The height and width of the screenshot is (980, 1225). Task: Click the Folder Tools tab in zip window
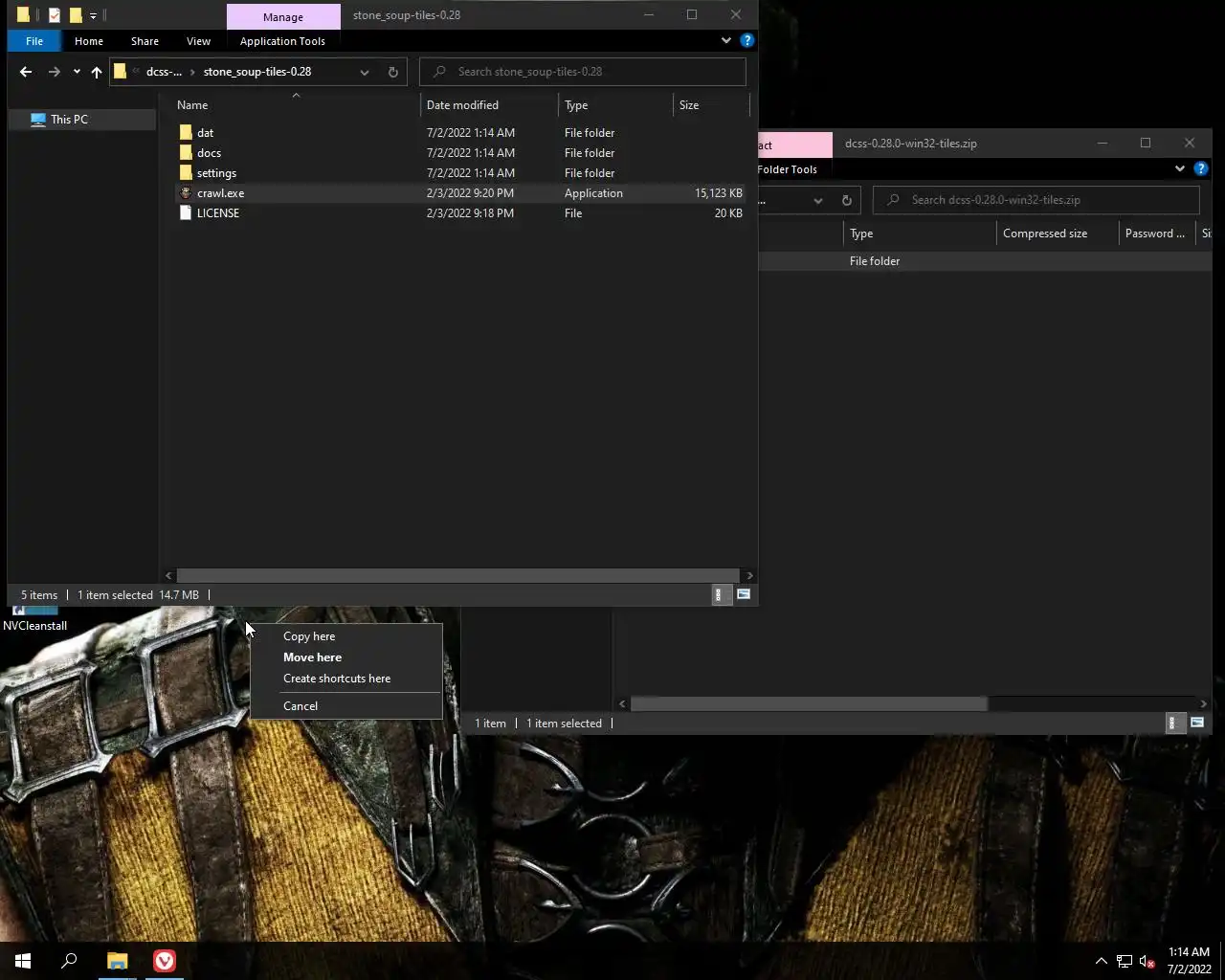click(787, 169)
